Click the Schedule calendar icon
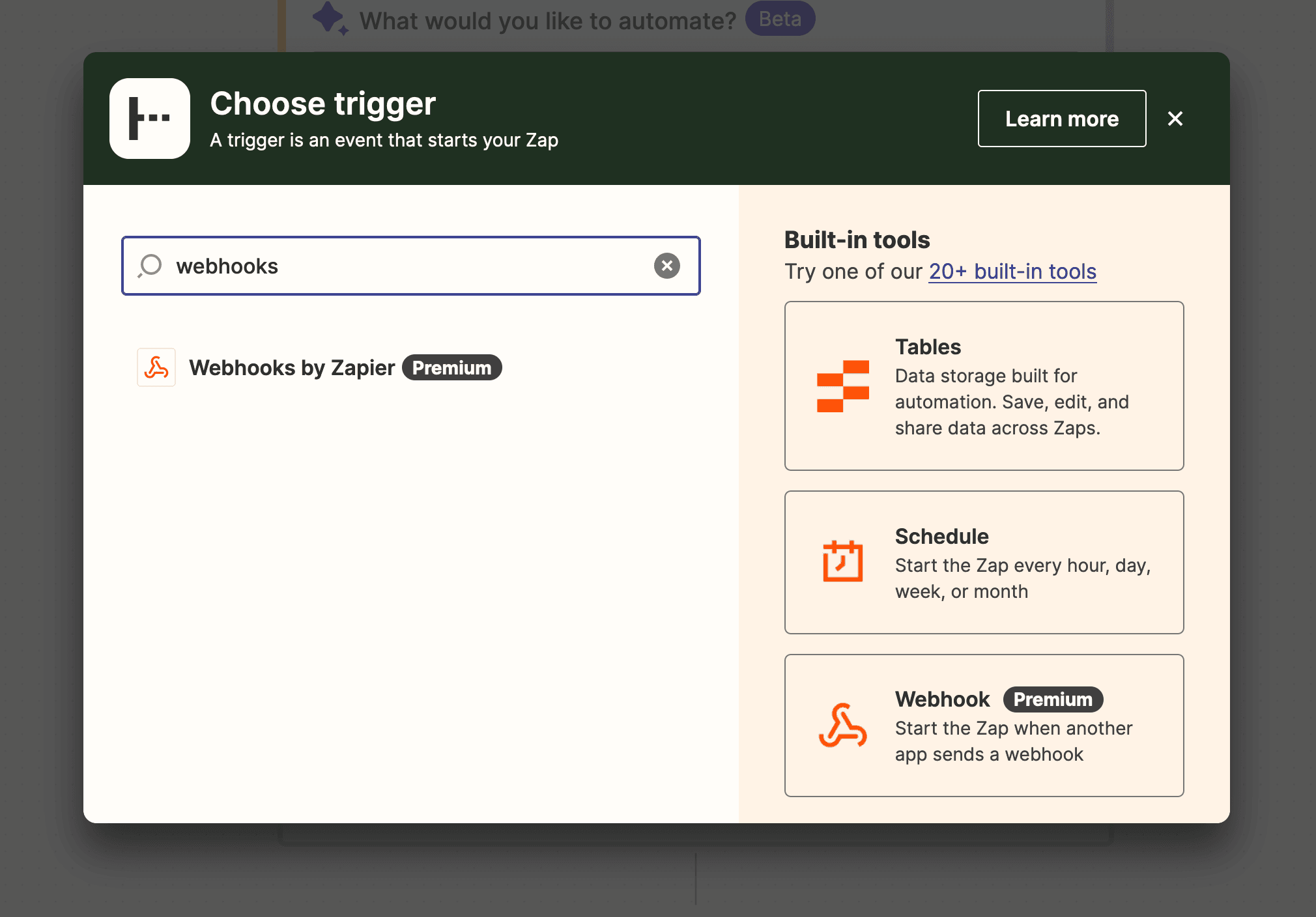This screenshot has height=917, width=1316. [x=842, y=561]
